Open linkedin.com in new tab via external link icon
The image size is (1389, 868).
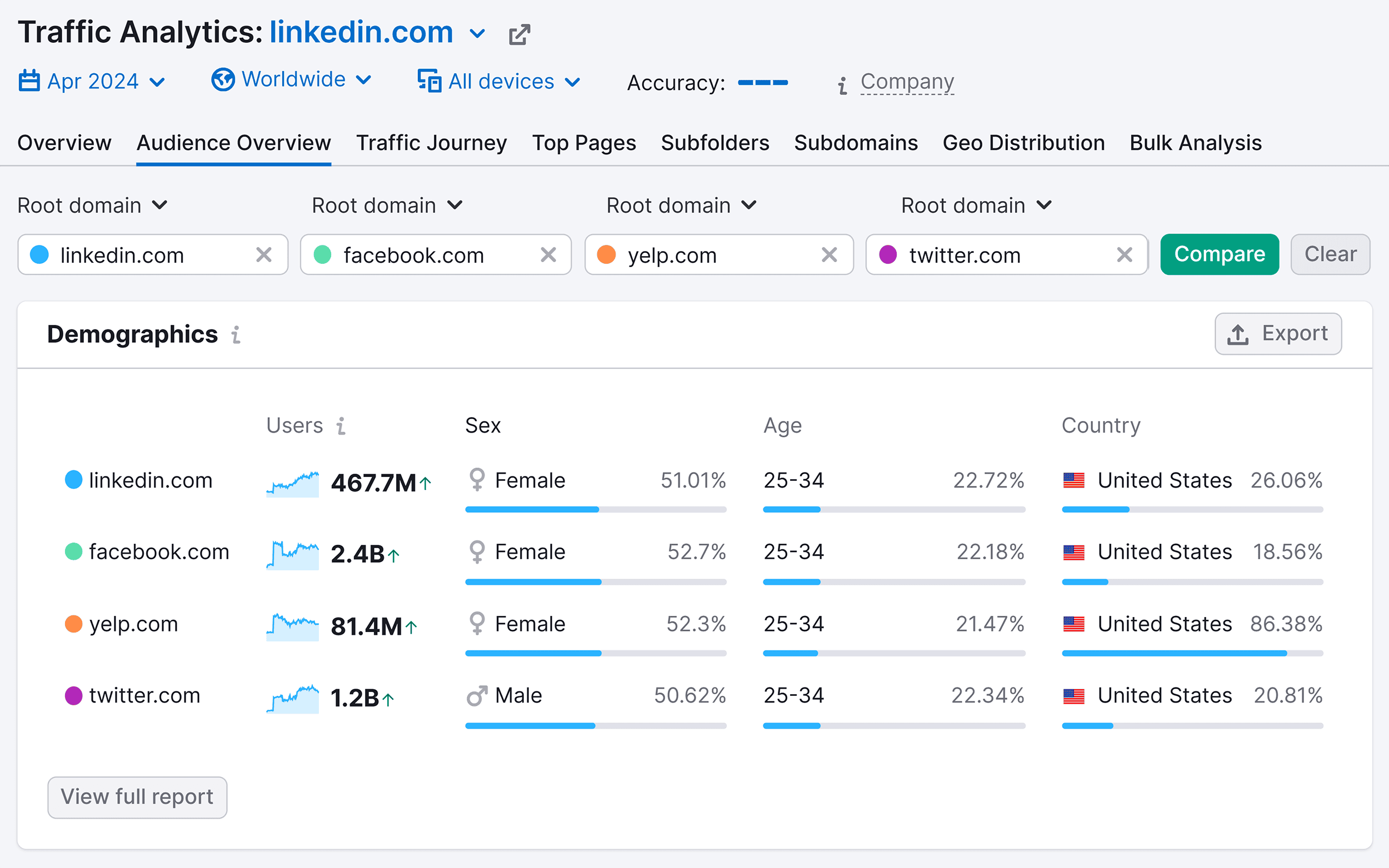click(x=518, y=34)
